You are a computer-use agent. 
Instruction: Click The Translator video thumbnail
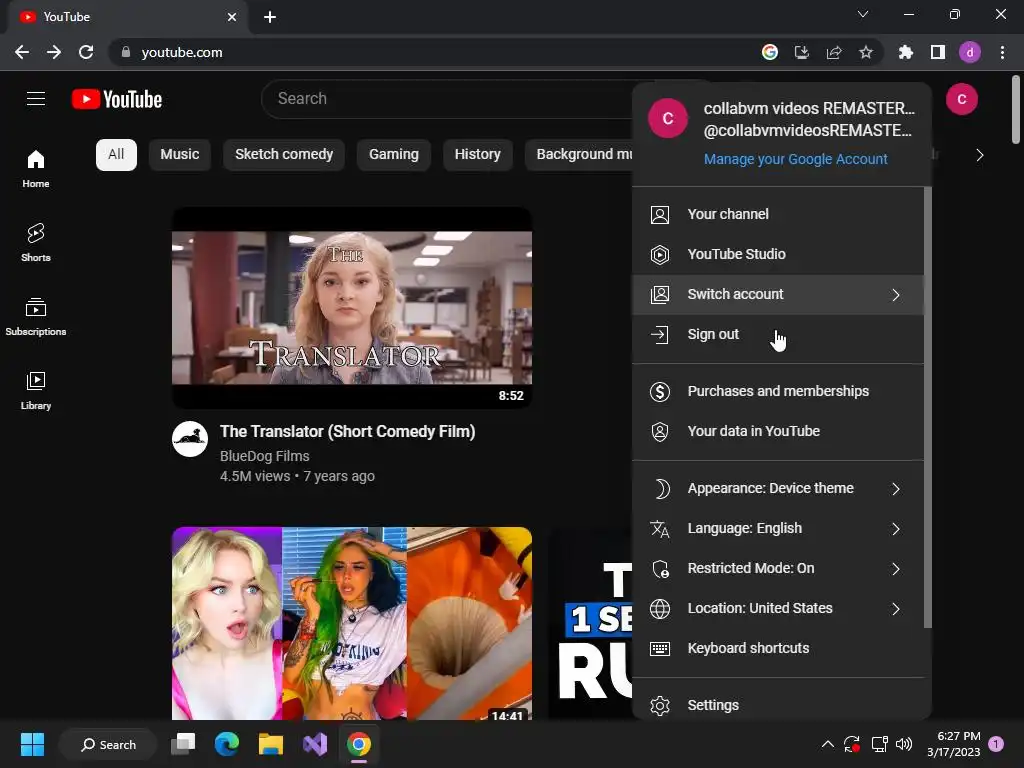(352, 308)
